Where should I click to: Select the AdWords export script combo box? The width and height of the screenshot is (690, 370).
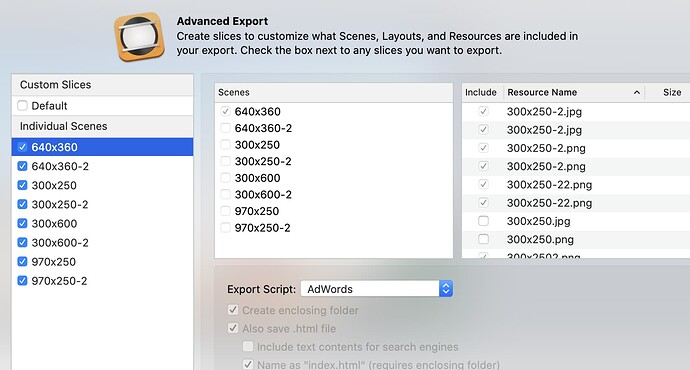pyautogui.click(x=377, y=289)
